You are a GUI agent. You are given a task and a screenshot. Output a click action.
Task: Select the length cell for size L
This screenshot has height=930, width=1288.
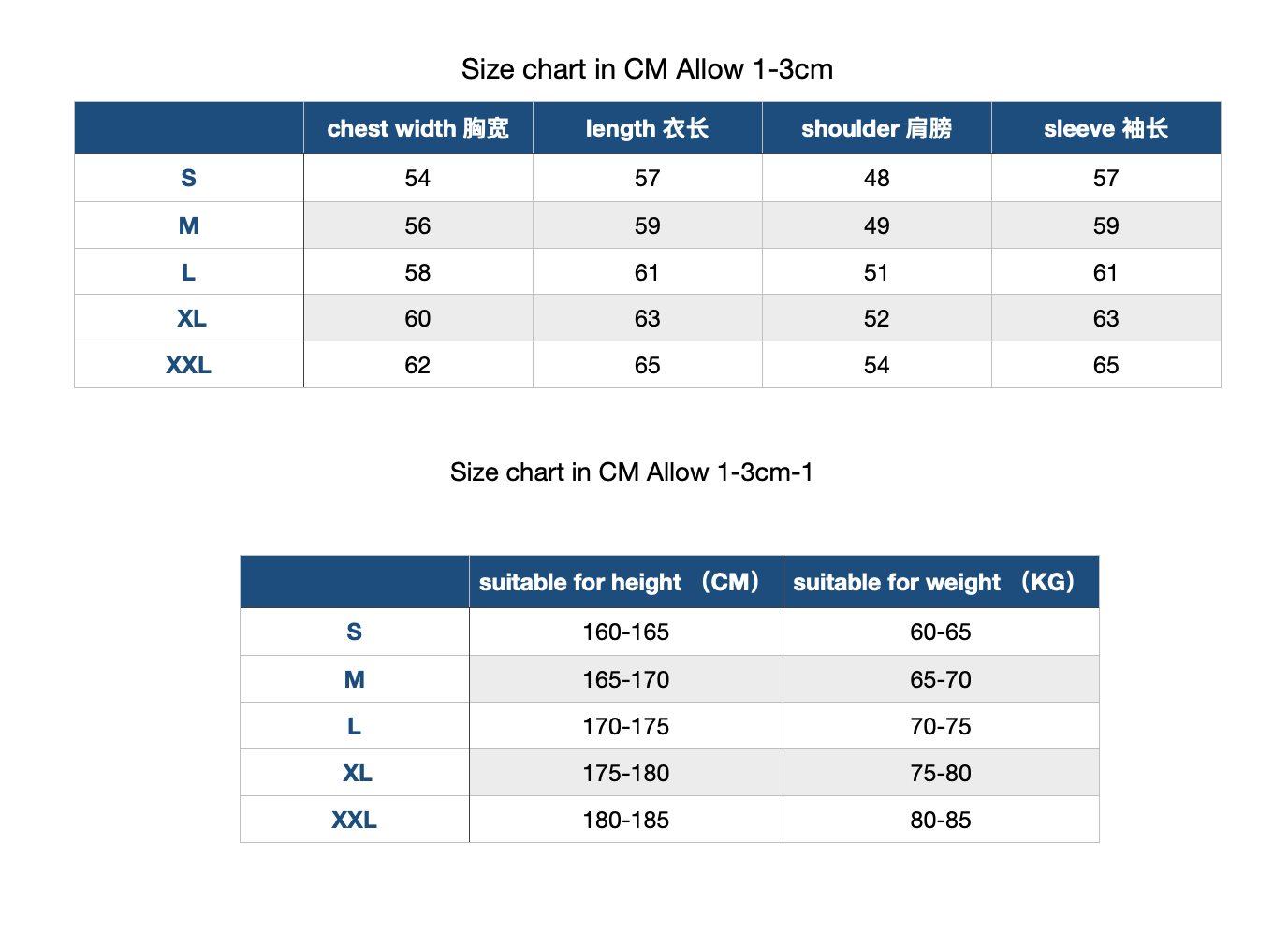click(x=647, y=272)
